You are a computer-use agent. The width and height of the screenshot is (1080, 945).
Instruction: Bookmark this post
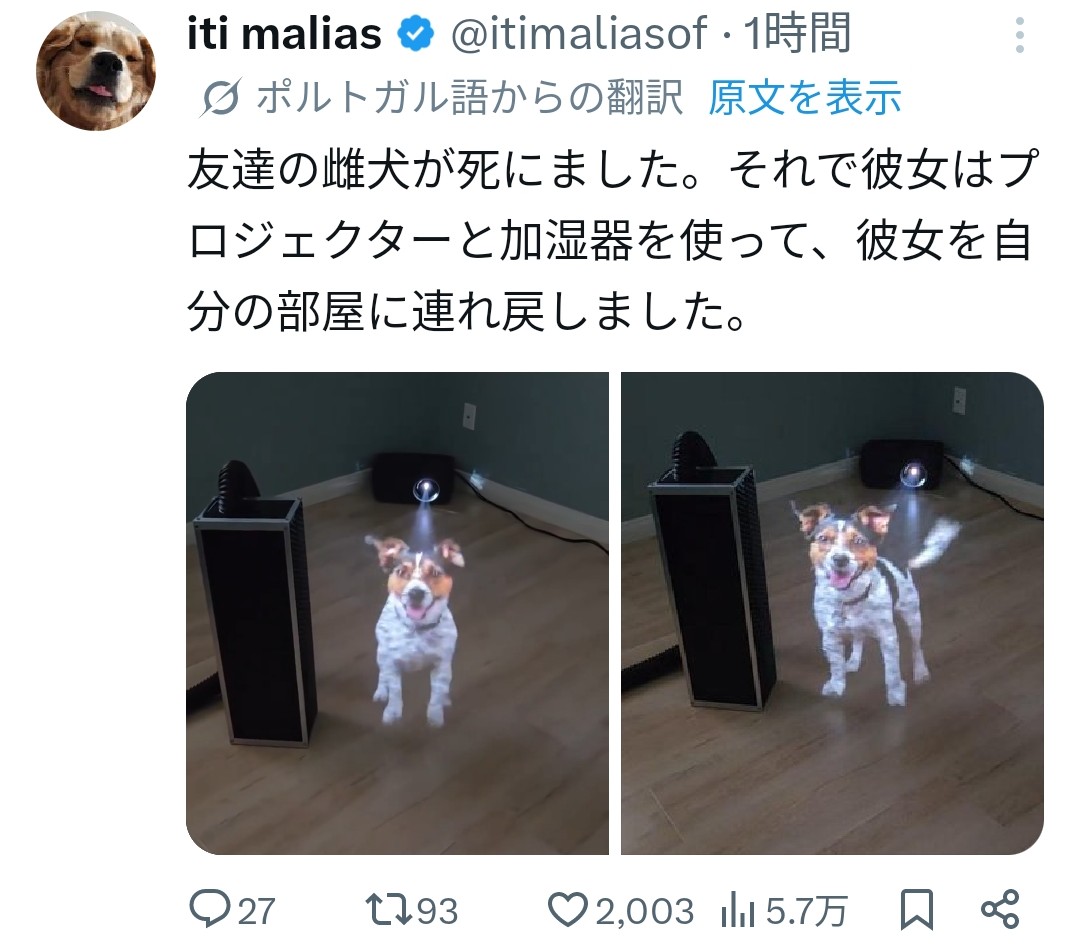917,909
